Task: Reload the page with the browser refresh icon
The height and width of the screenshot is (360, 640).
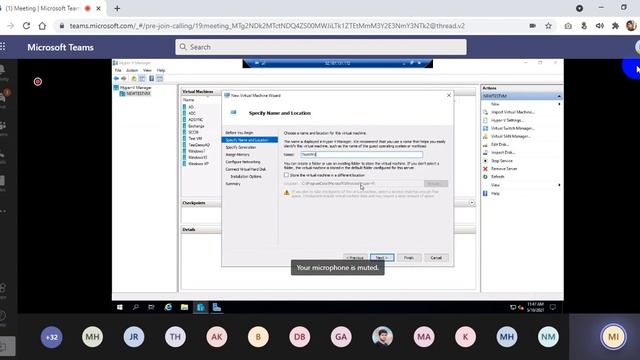Action: point(27,26)
